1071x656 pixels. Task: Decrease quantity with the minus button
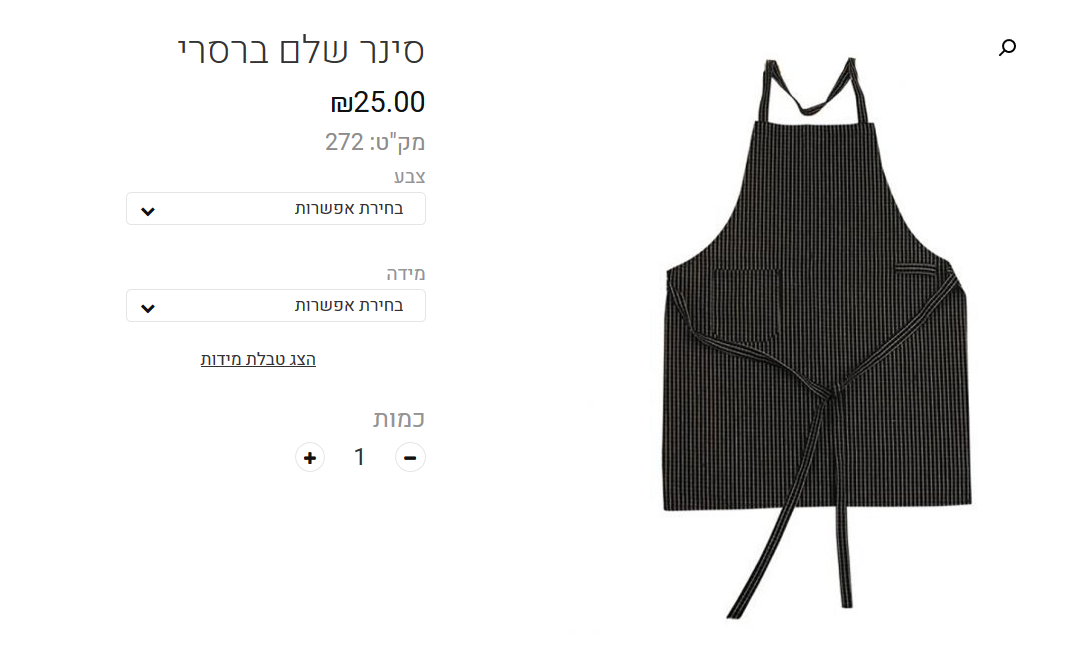[x=410, y=457]
